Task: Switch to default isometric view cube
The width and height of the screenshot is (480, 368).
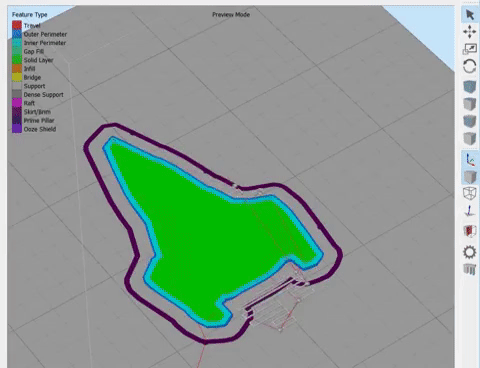Action: [x=470, y=87]
